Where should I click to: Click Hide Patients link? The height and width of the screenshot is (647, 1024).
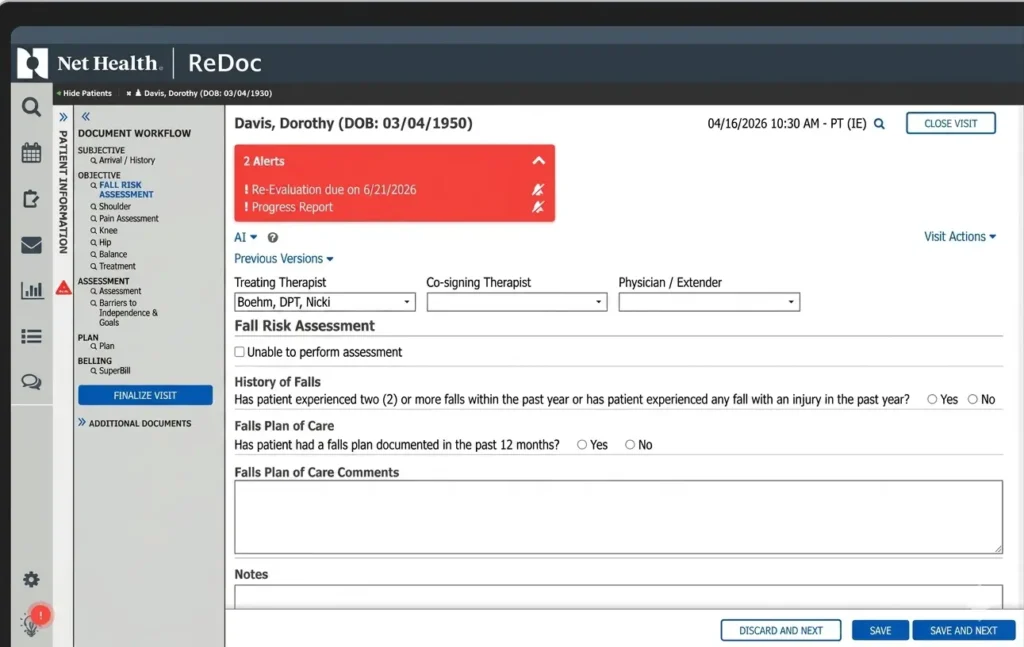coord(84,93)
